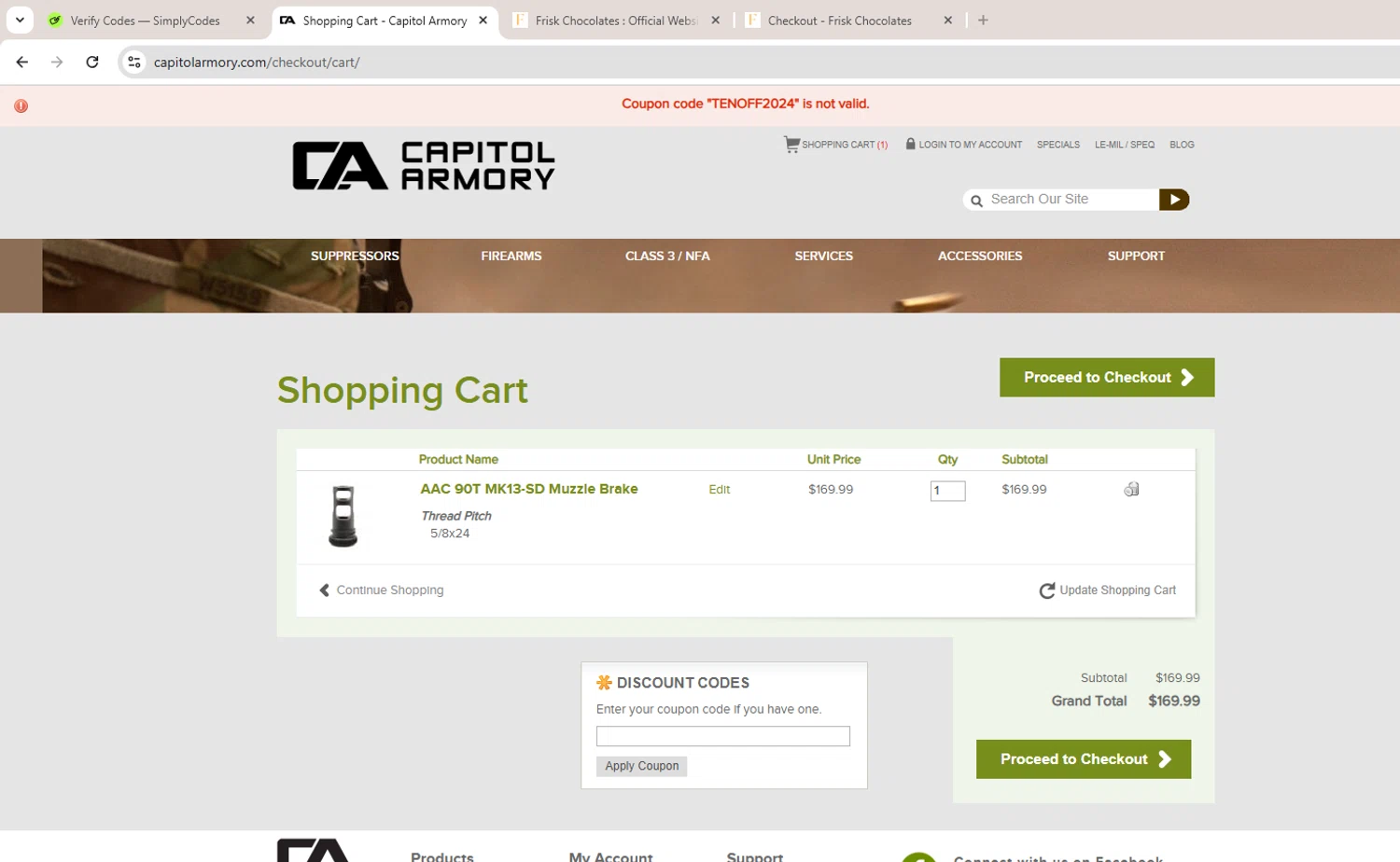This screenshot has height=862, width=1400.
Task: Open the Suppressors menu
Action: 355,256
